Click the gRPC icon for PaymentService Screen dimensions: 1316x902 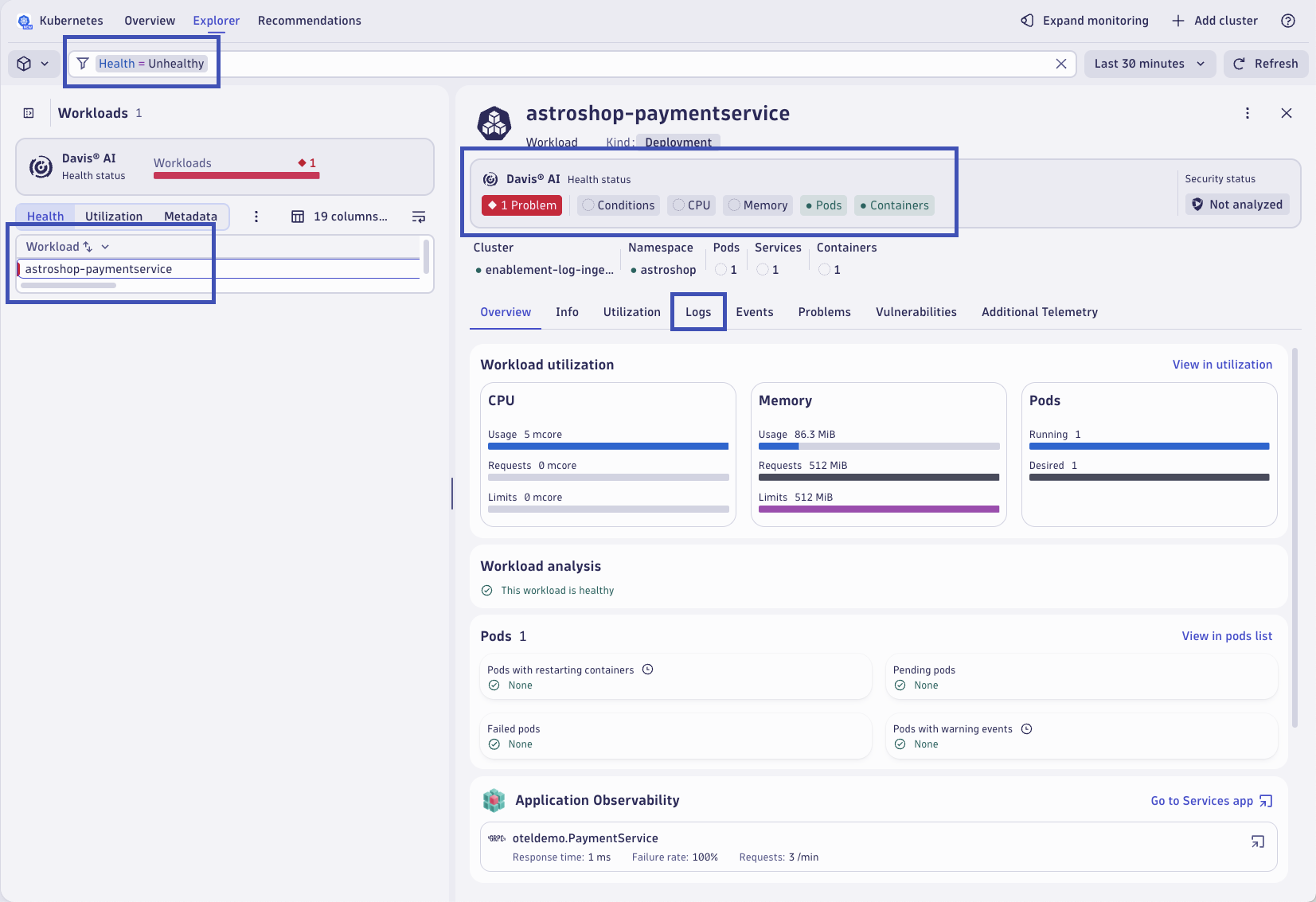497,838
